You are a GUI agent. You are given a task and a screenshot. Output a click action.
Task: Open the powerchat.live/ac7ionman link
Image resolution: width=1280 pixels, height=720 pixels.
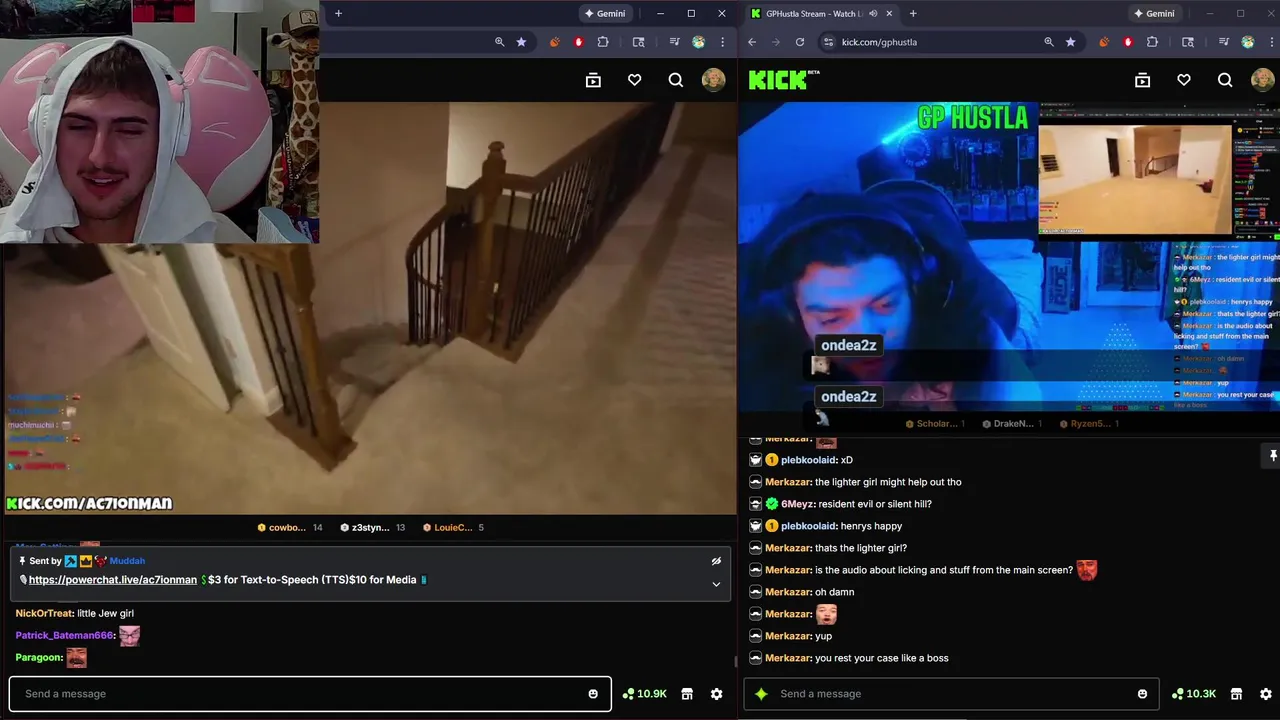[113, 580]
